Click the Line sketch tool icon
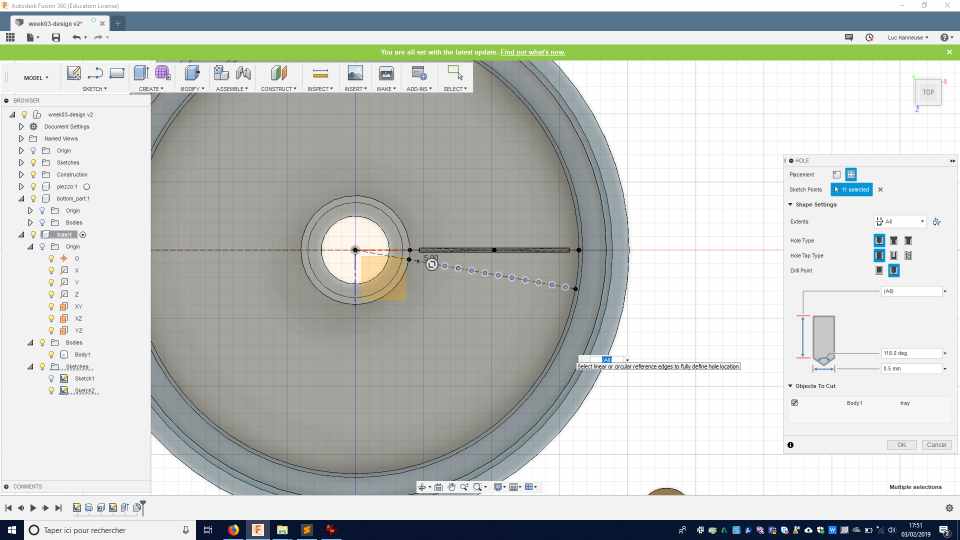The width and height of the screenshot is (960, 540). point(95,73)
